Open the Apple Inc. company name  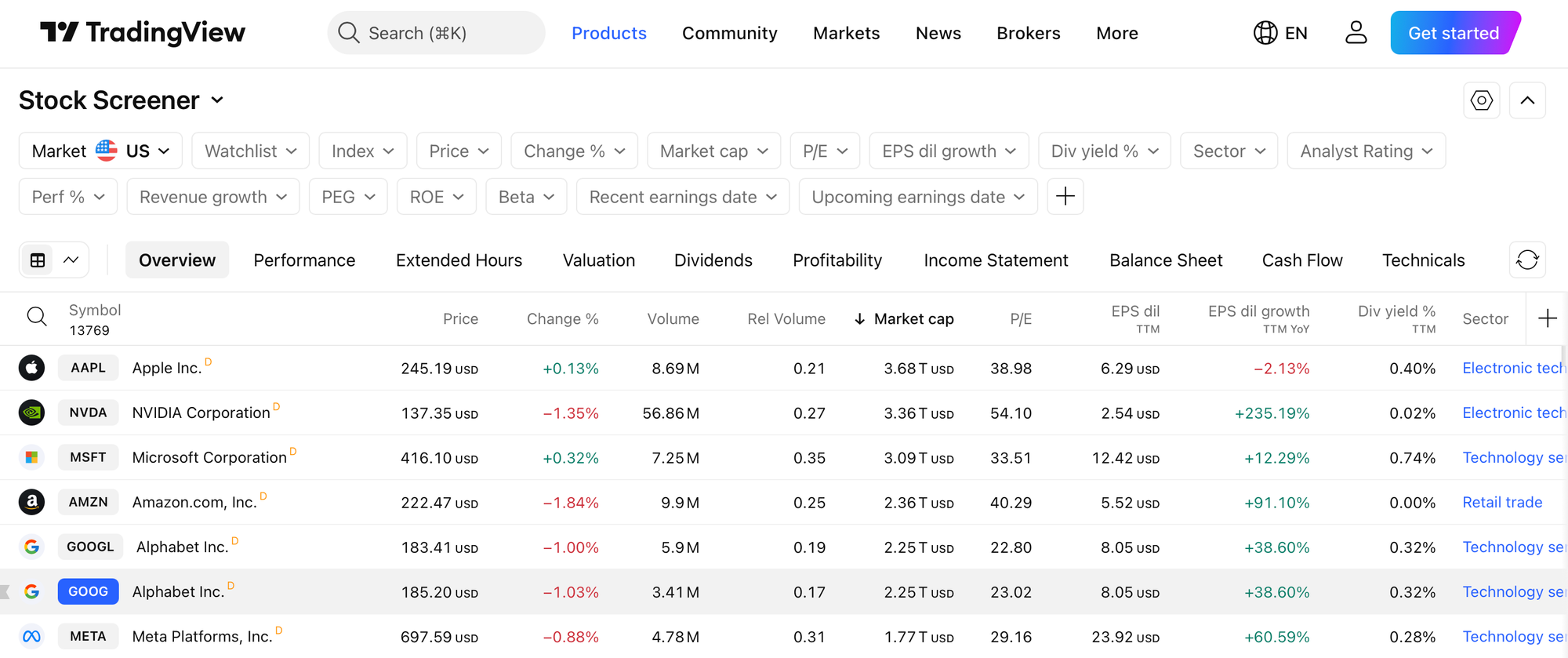[x=167, y=368]
